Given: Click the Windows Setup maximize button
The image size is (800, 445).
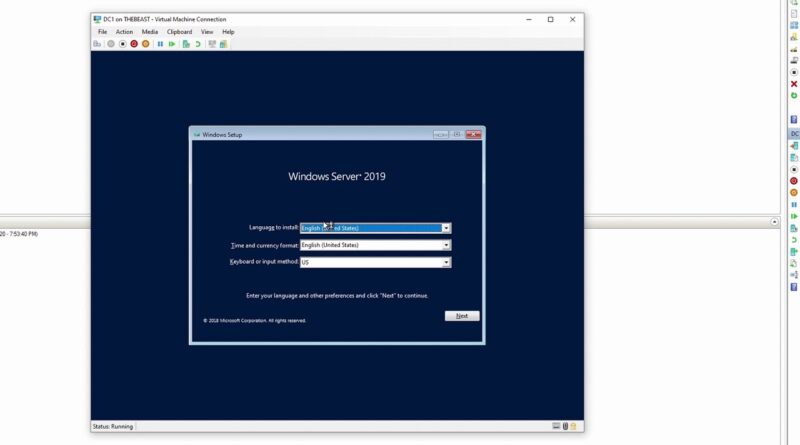Looking at the screenshot, I should 457,135.
